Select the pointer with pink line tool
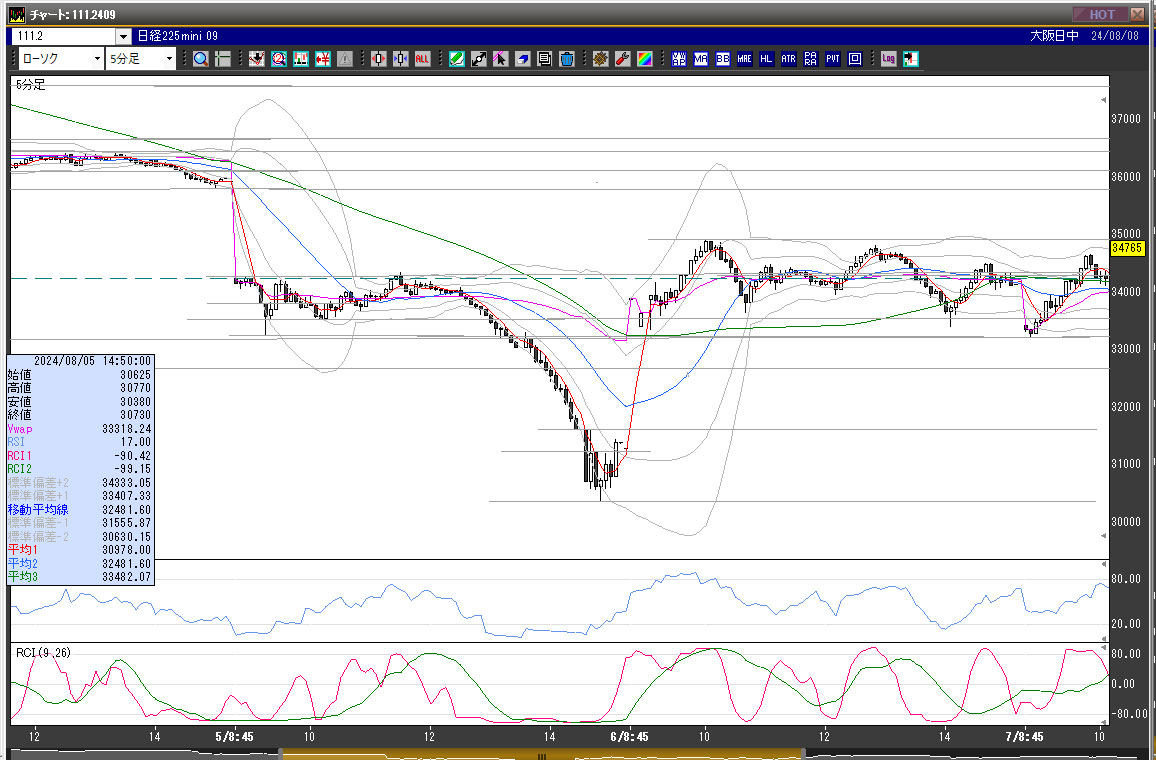Image resolution: width=1156 pixels, height=760 pixels. [x=501, y=59]
